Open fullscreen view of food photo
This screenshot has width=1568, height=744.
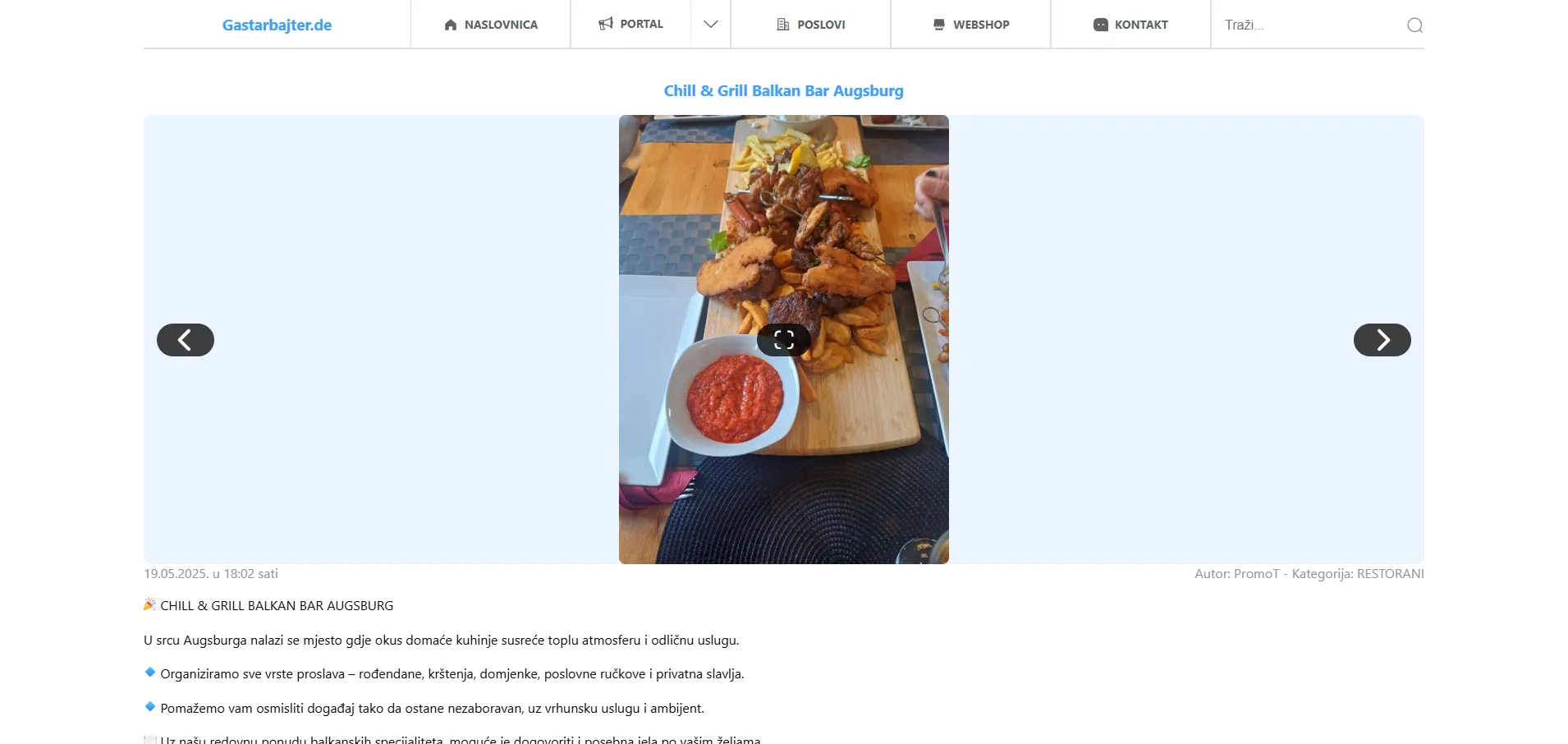point(784,340)
